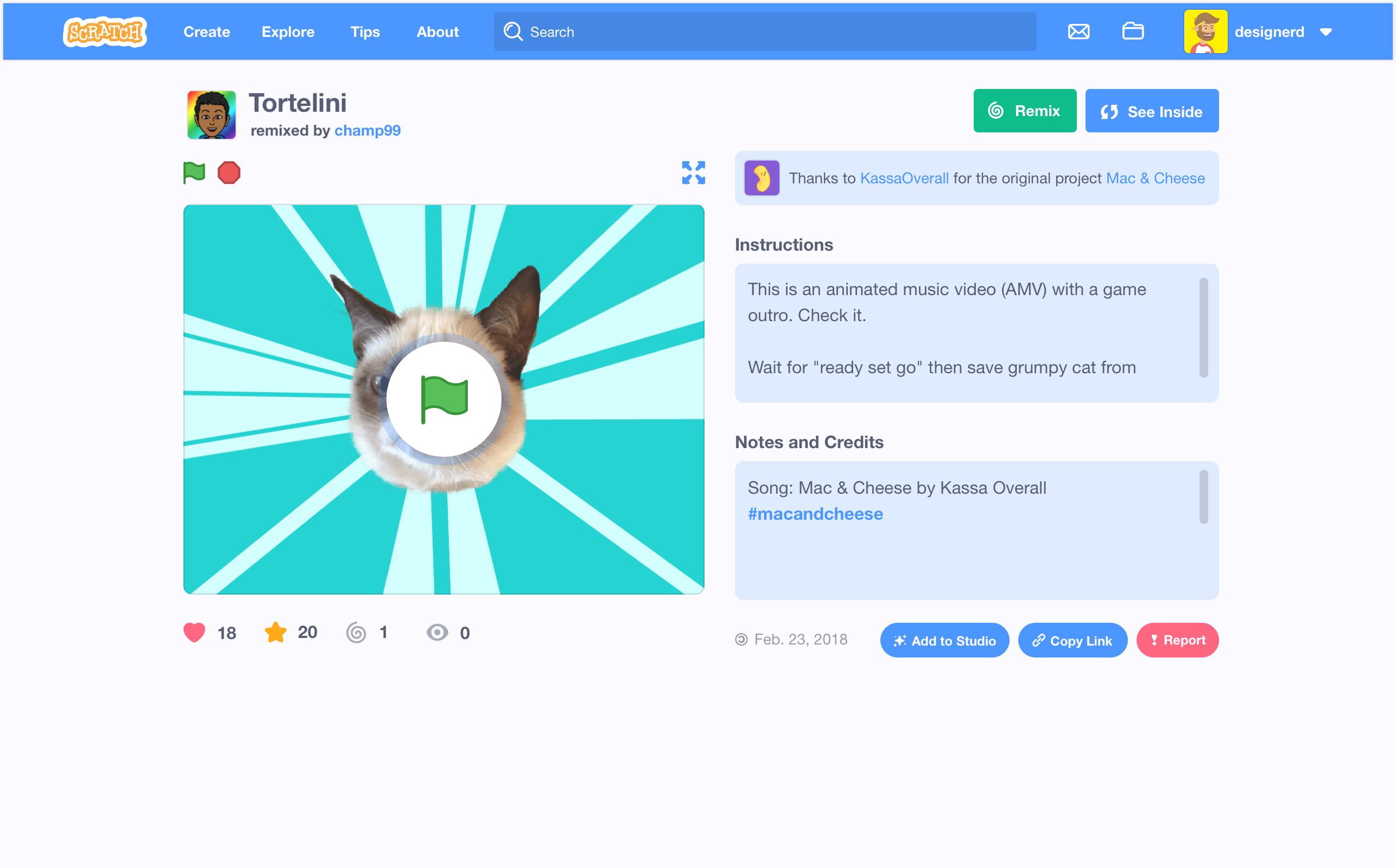Click champ99 author avatar

(x=211, y=115)
